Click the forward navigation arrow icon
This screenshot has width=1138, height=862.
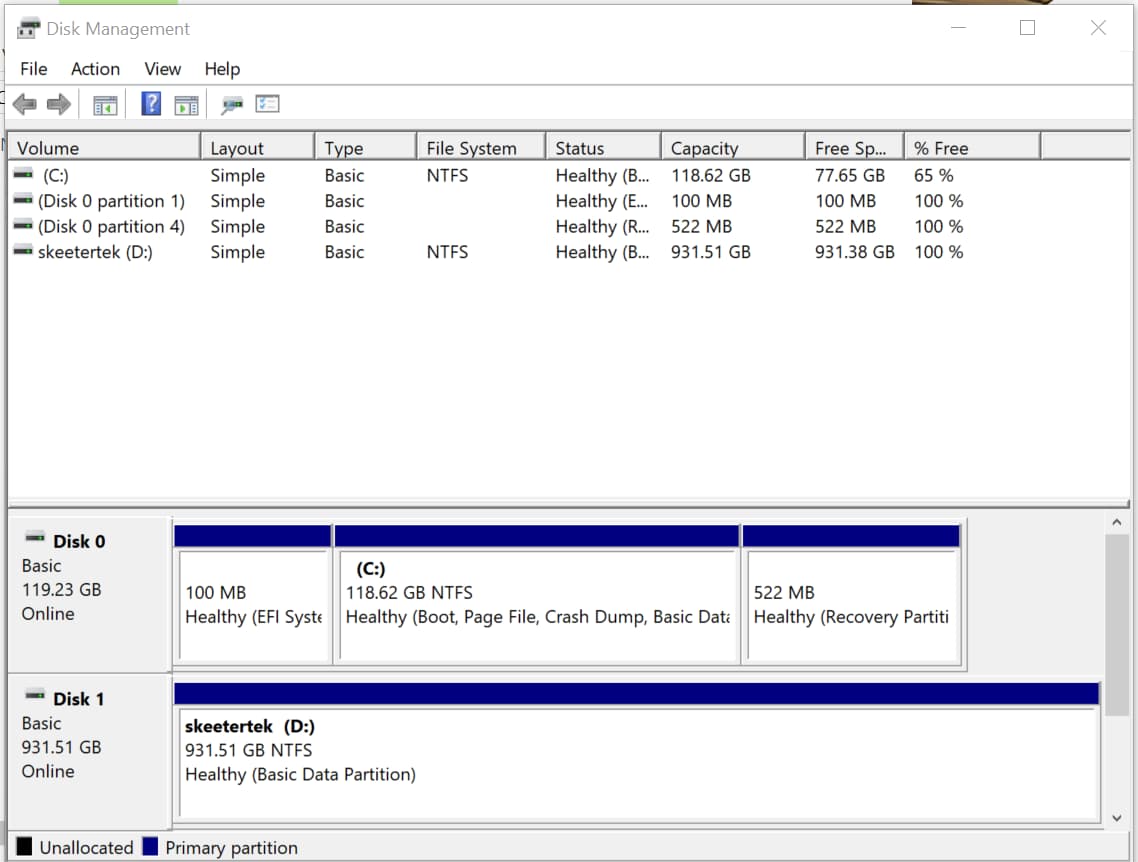point(57,103)
